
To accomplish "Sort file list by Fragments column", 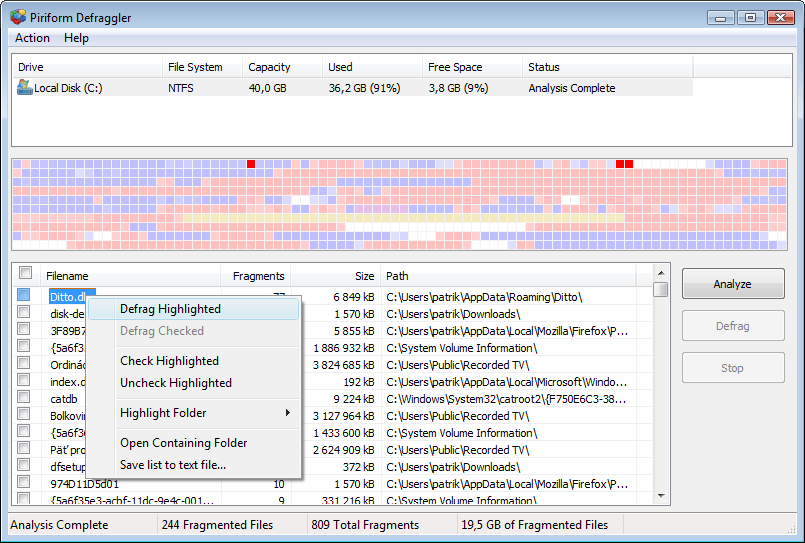I will [x=256, y=276].
